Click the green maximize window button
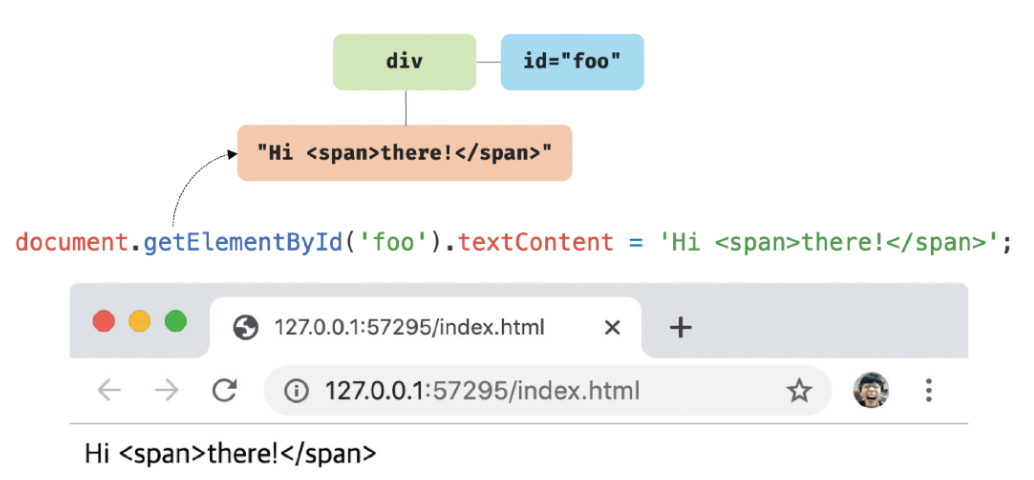 (x=176, y=322)
